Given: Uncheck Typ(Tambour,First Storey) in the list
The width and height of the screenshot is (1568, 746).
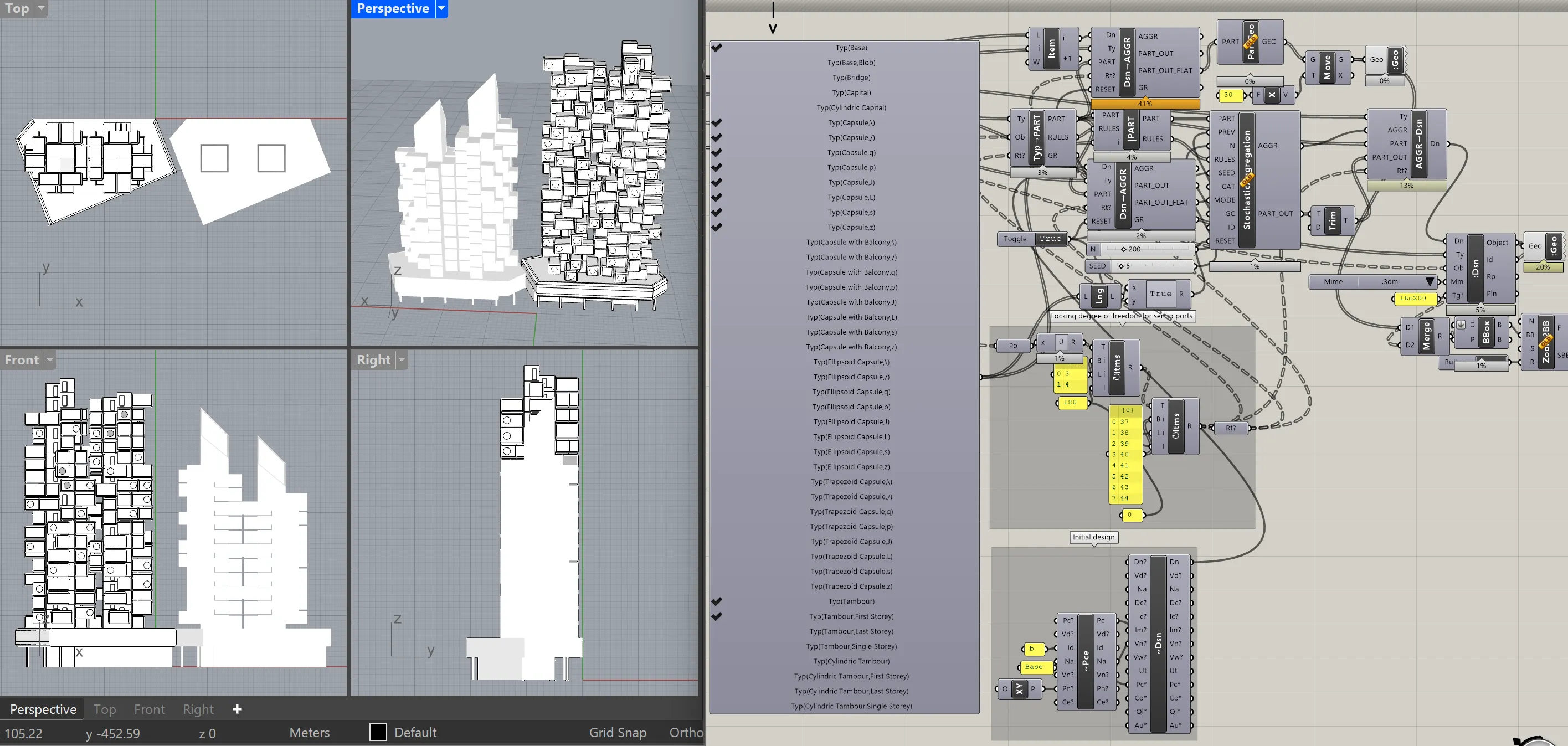Looking at the screenshot, I should coord(717,616).
